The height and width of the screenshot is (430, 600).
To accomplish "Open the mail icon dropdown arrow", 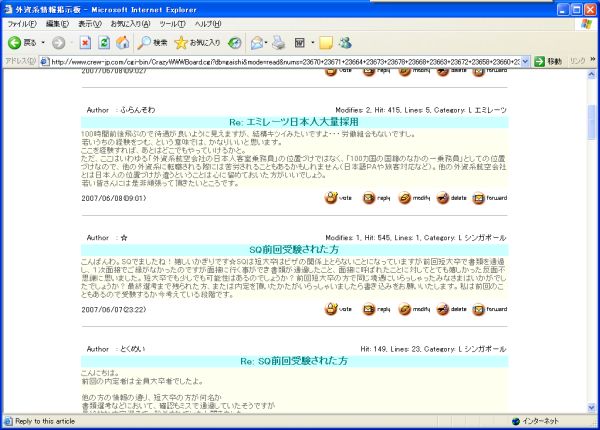I will point(268,43).
